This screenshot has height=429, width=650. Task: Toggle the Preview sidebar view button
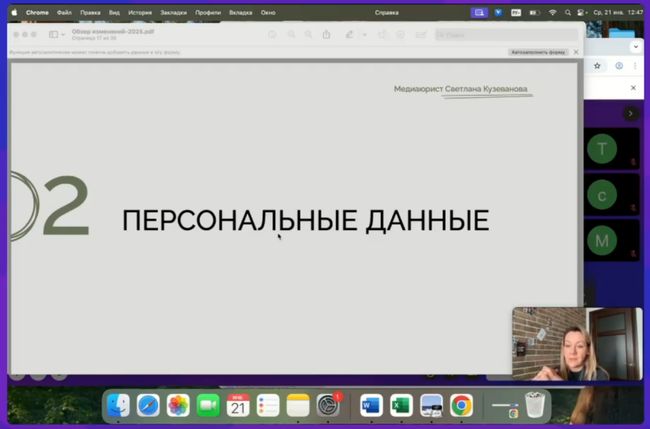(55, 35)
